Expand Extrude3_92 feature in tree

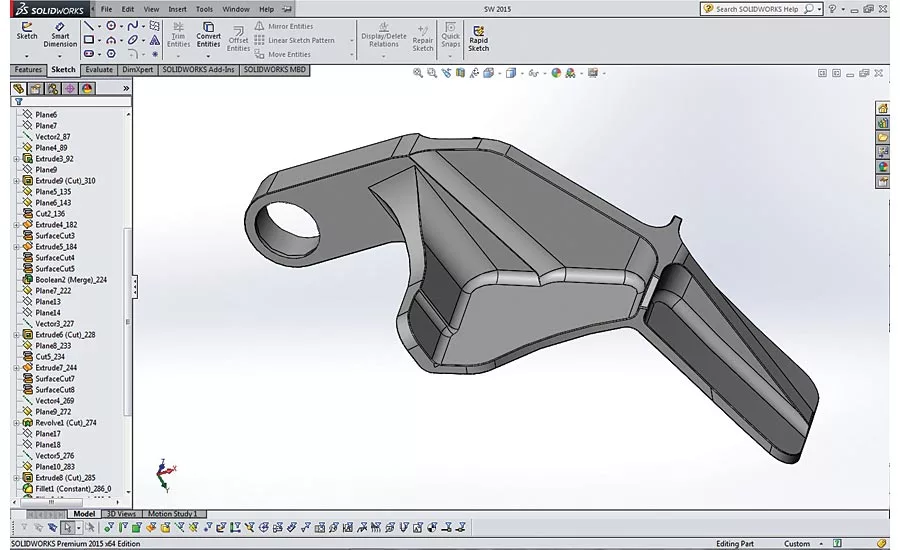point(17,159)
